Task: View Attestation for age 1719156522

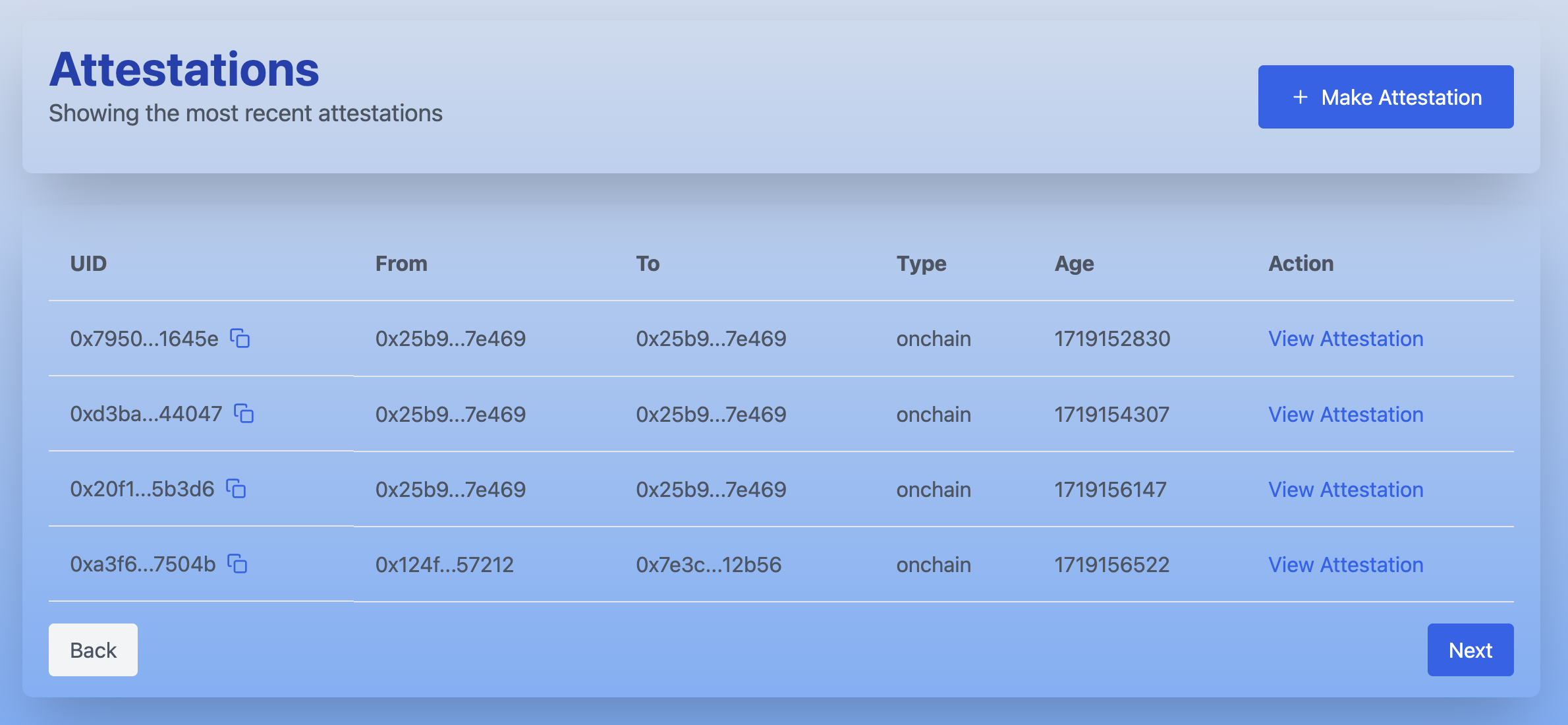Action: point(1345,565)
